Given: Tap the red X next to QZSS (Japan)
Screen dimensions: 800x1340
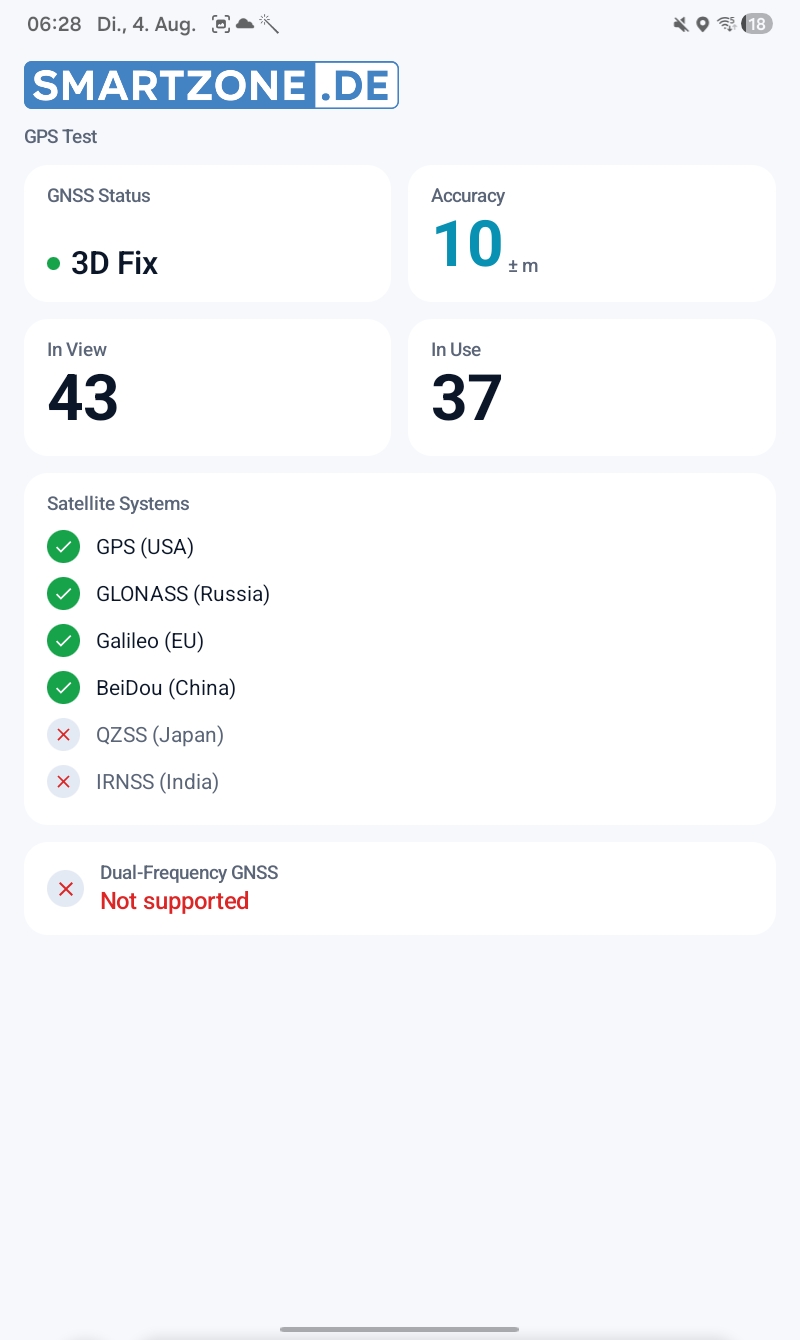Looking at the screenshot, I should tap(63, 735).
